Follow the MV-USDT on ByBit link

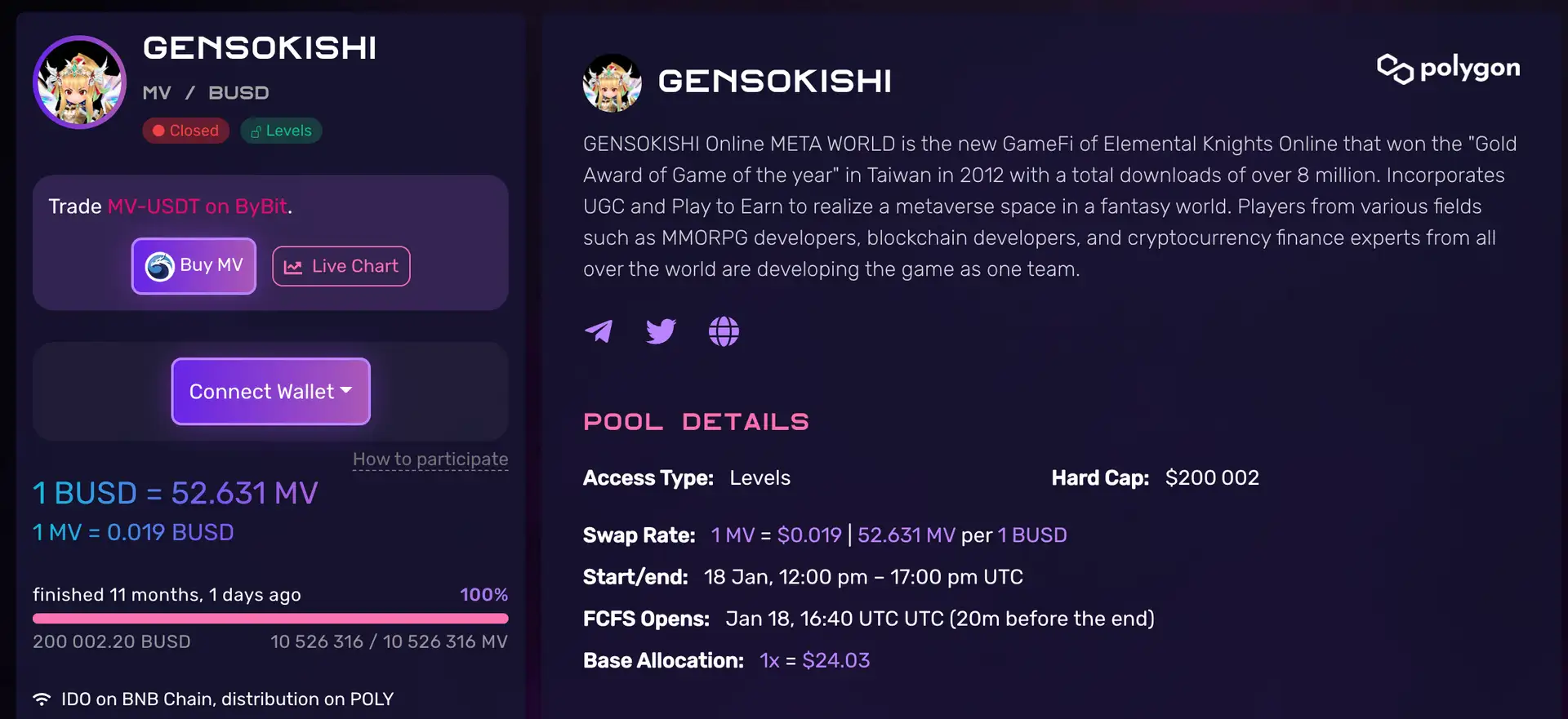(198, 206)
